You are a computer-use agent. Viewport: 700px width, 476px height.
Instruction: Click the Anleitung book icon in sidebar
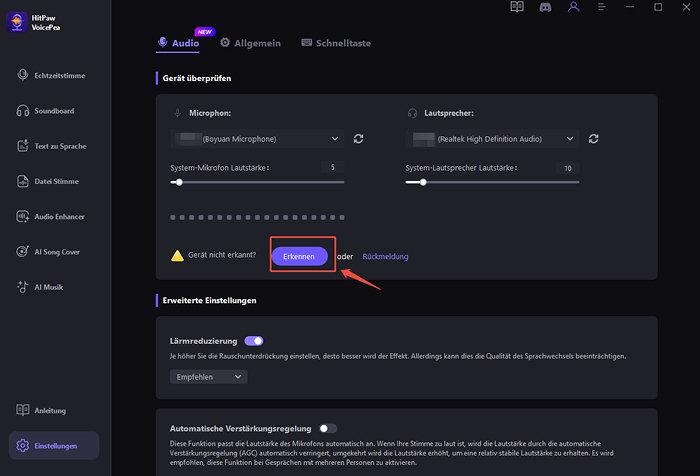[x=23, y=410]
